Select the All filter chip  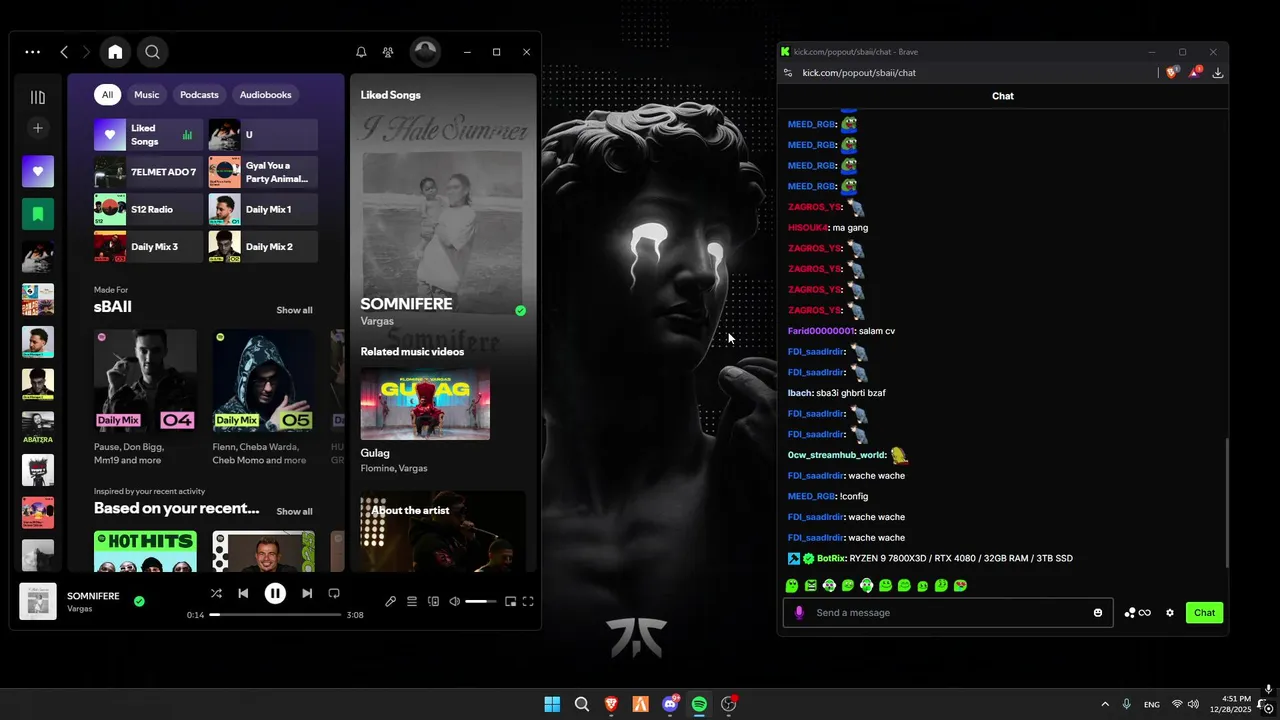[x=107, y=95]
